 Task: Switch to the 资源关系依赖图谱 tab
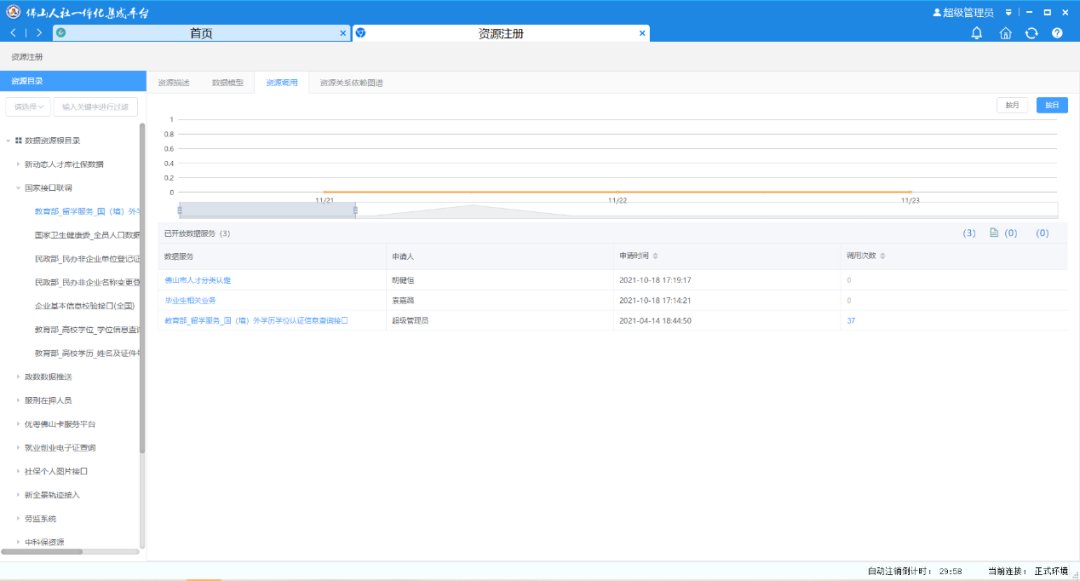pos(349,83)
